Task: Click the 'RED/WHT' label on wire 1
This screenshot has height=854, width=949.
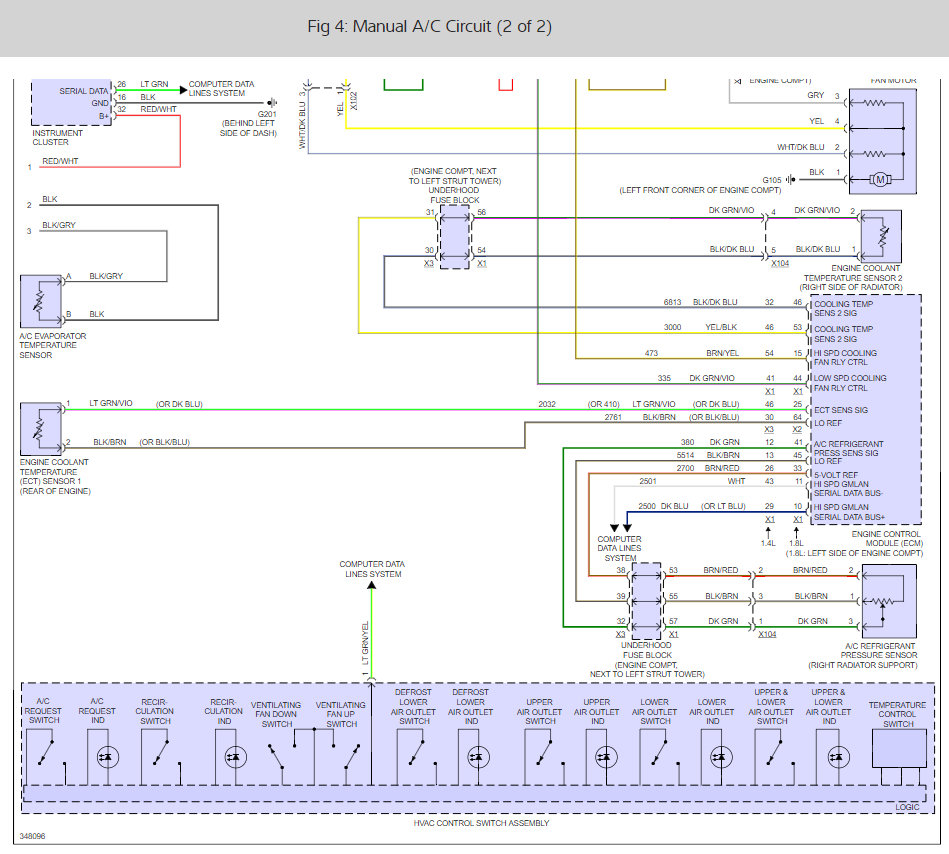Action: (60, 161)
